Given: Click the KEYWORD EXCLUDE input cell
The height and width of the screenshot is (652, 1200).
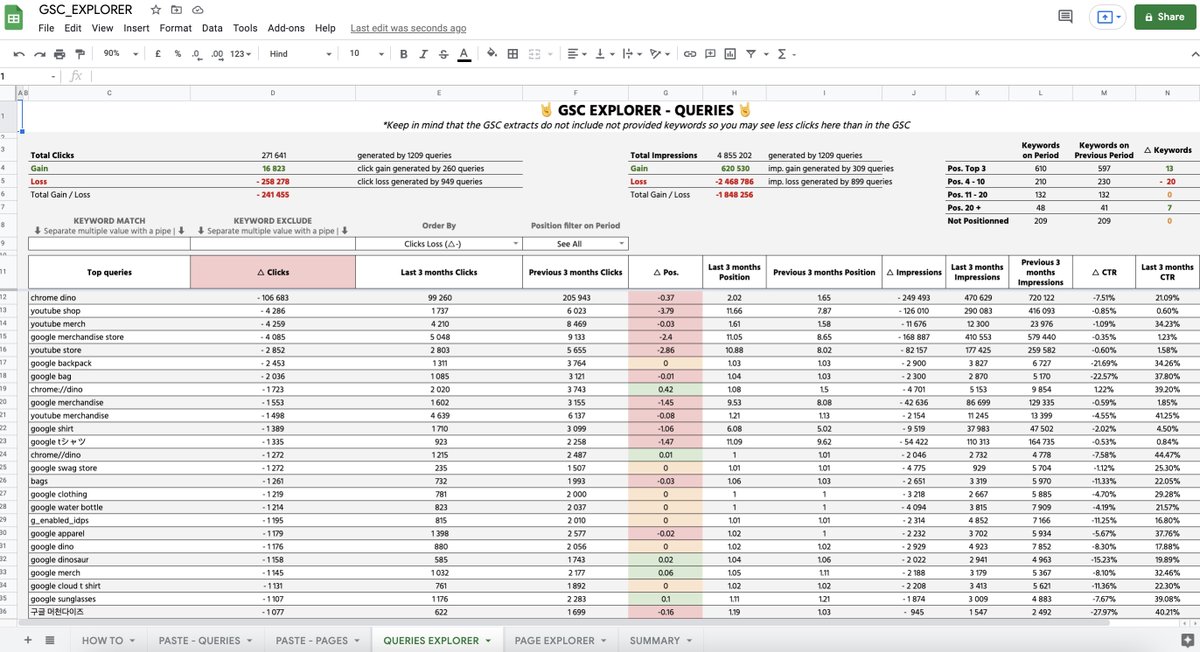Looking at the screenshot, I should (273, 243).
